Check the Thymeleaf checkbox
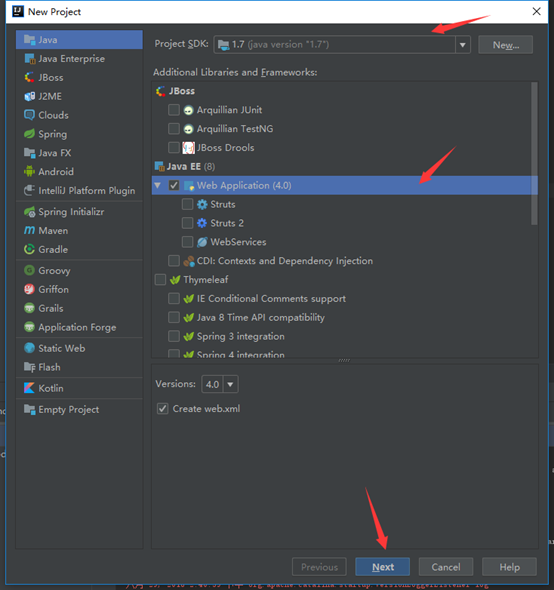 pyautogui.click(x=160, y=279)
